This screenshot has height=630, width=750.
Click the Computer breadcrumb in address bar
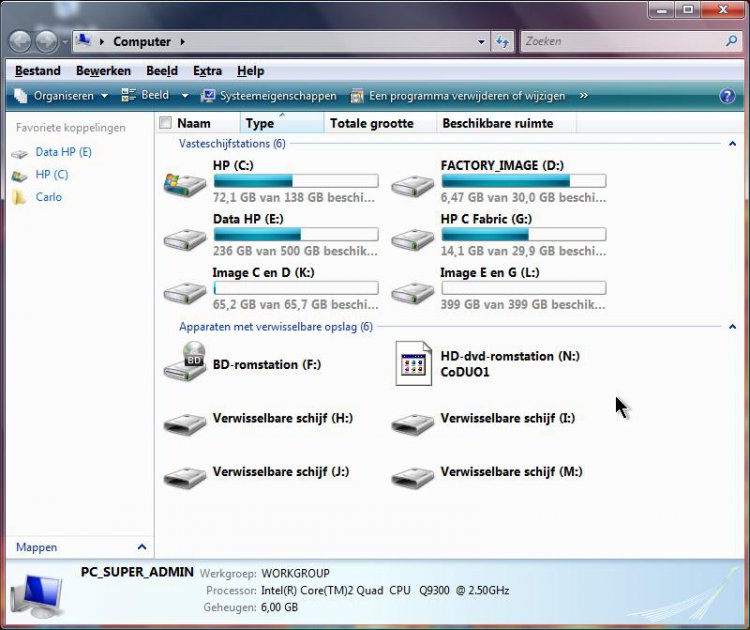pyautogui.click(x=142, y=42)
